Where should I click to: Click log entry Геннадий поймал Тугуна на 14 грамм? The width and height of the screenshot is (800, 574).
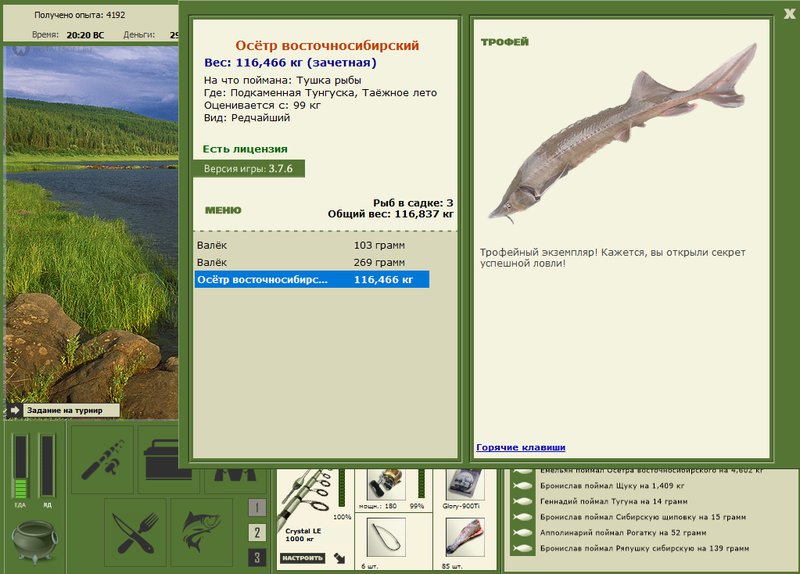pos(614,502)
